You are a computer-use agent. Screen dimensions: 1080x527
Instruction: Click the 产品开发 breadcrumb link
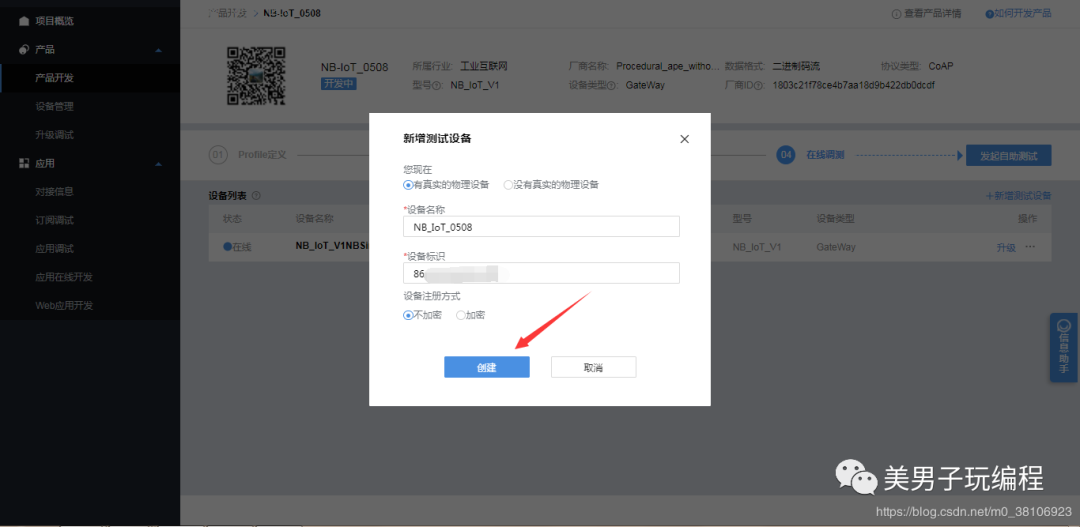click(x=227, y=13)
